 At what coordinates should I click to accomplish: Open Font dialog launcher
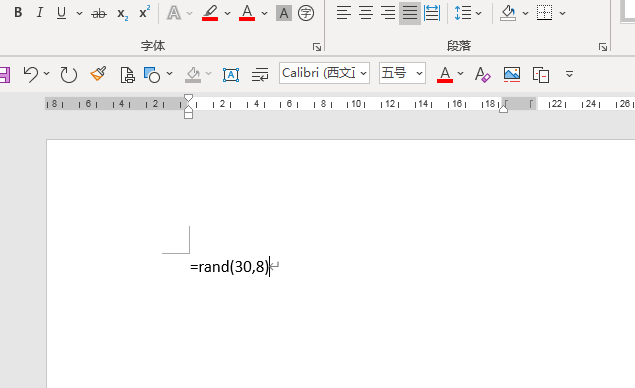click(317, 47)
